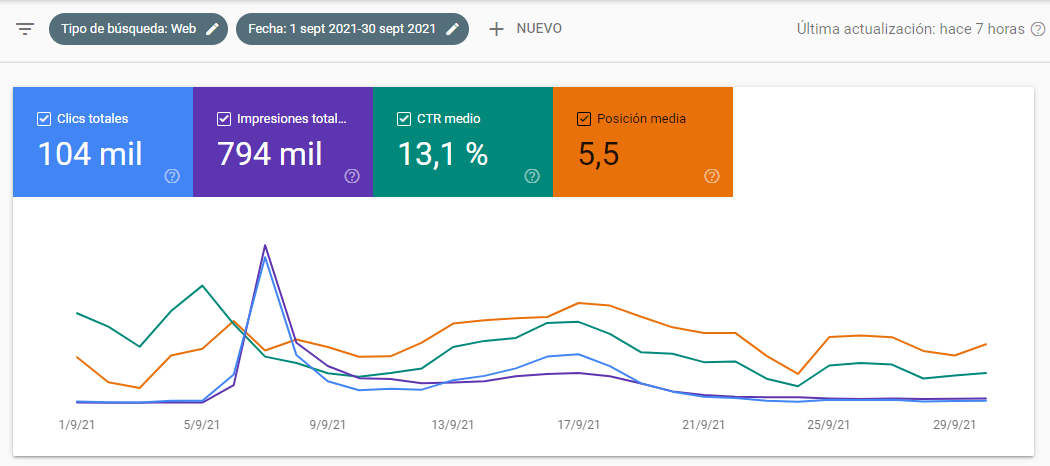The image size is (1050, 466).
Task: Click pencil icon on Fecha chip
Action: click(x=453, y=29)
